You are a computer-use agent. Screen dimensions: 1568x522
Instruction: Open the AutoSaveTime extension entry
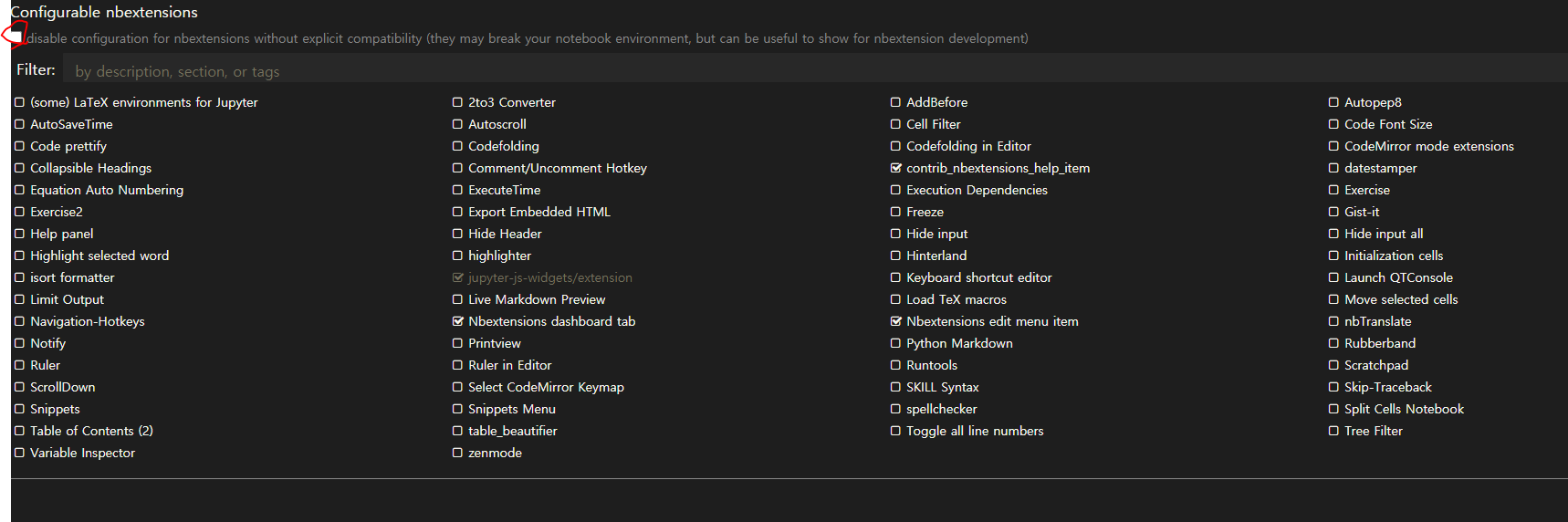[71, 124]
